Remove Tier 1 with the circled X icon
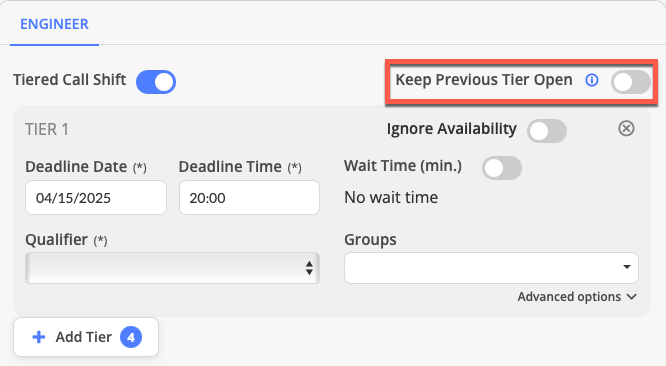Image resolution: width=666 pixels, height=366 pixels. pyautogui.click(x=626, y=128)
